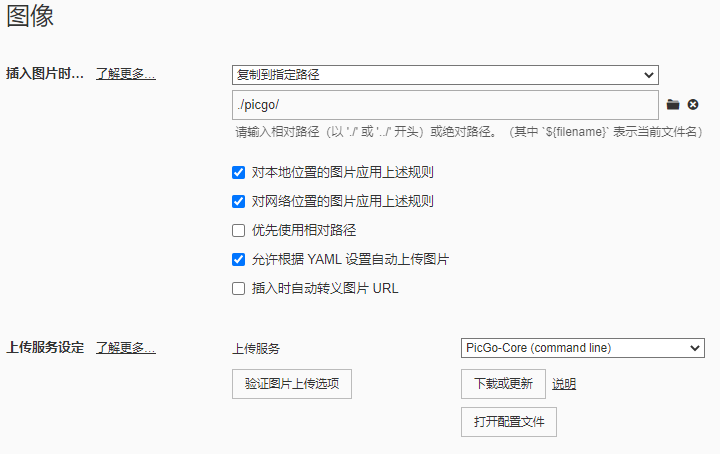Click the 下载或更新 button

point(503,384)
